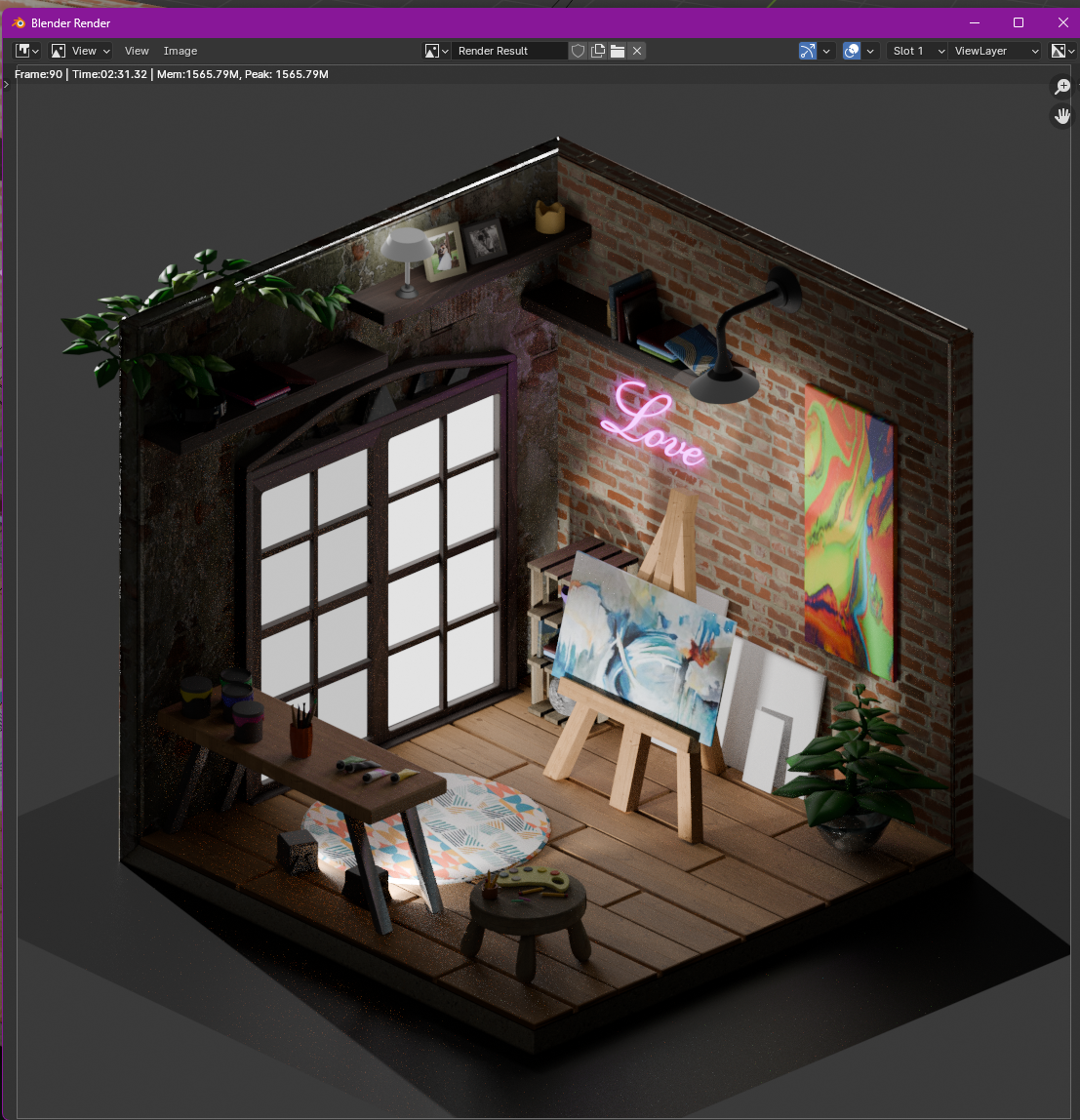The height and width of the screenshot is (1120, 1080).
Task: Open the Slot 1 render slot dropdown
Action: [x=918, y=51]
